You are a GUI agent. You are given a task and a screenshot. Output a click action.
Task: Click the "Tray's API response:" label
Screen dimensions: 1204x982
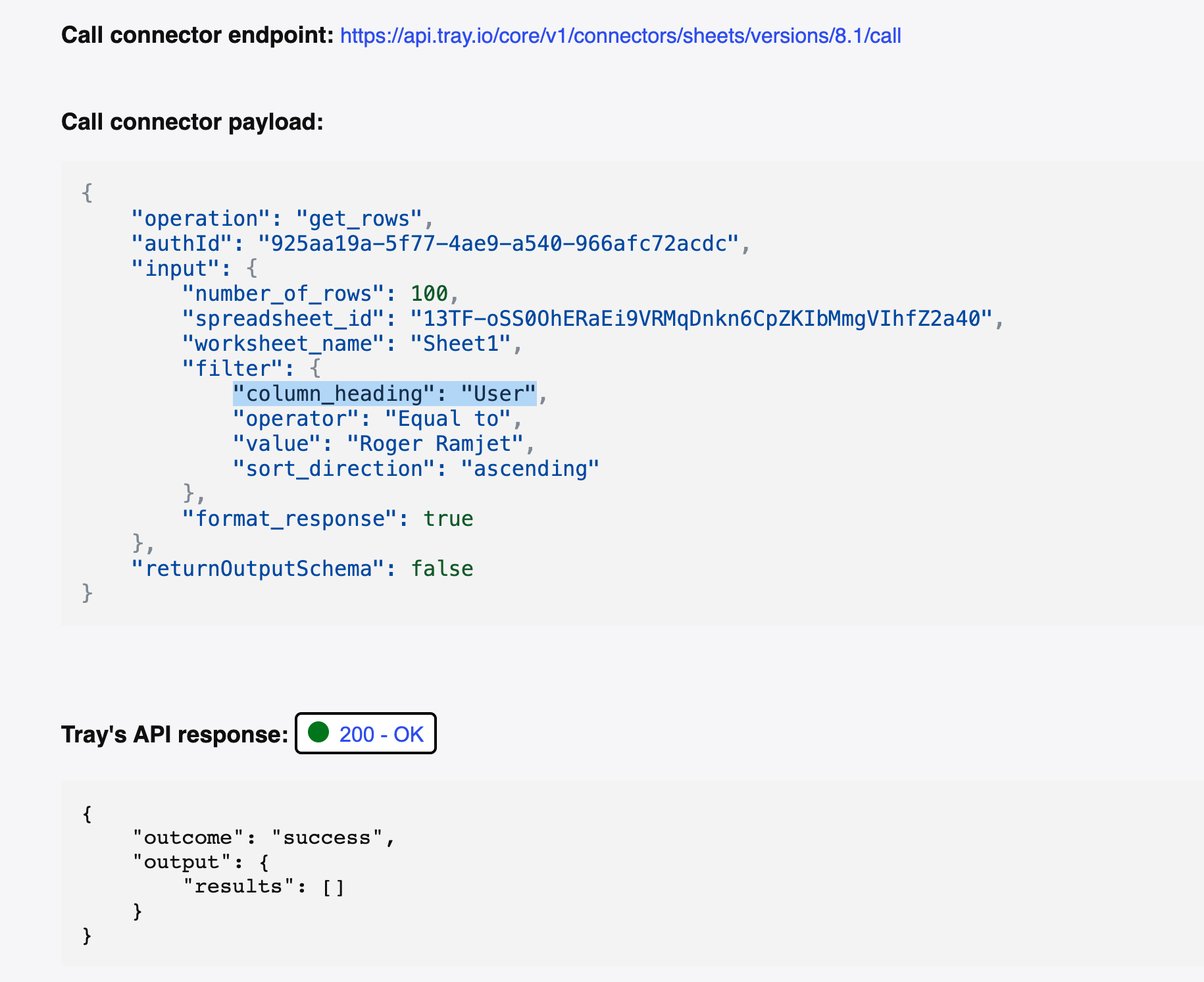click(174, 735)
